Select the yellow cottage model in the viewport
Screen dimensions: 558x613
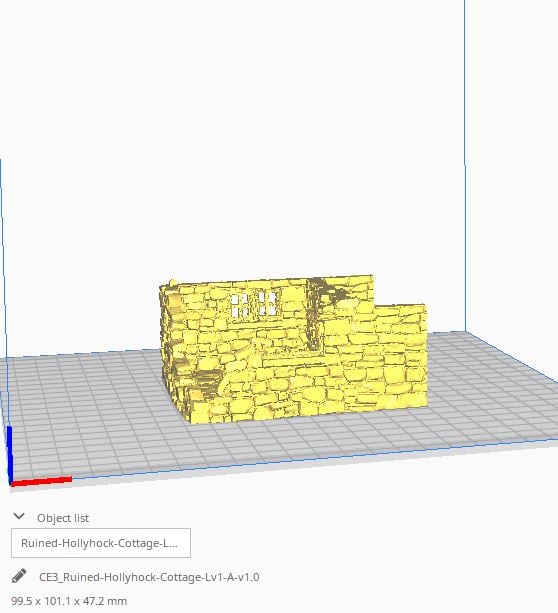[293, 349]
